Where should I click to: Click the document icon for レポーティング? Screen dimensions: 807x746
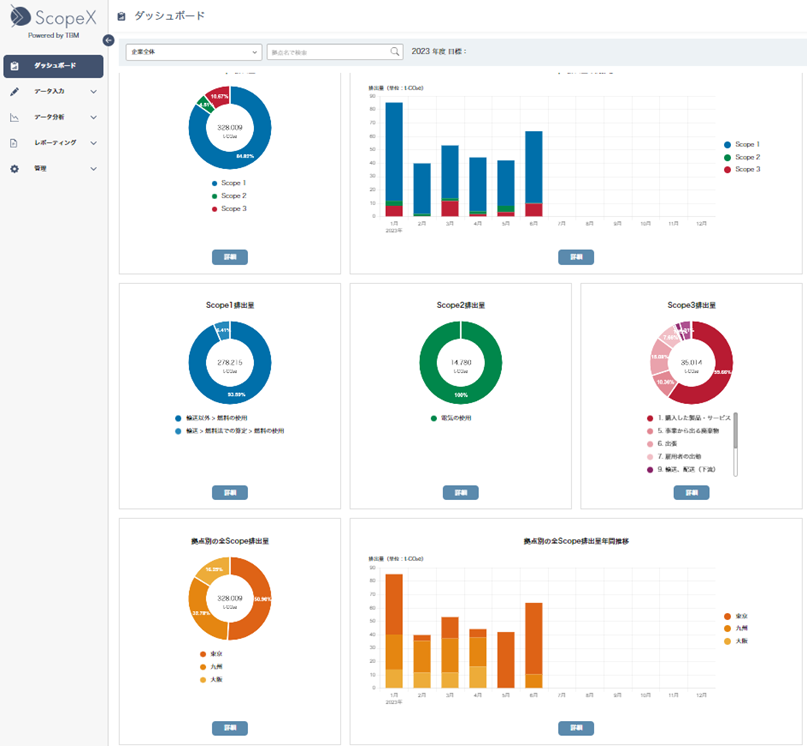[x=14, y=143]
